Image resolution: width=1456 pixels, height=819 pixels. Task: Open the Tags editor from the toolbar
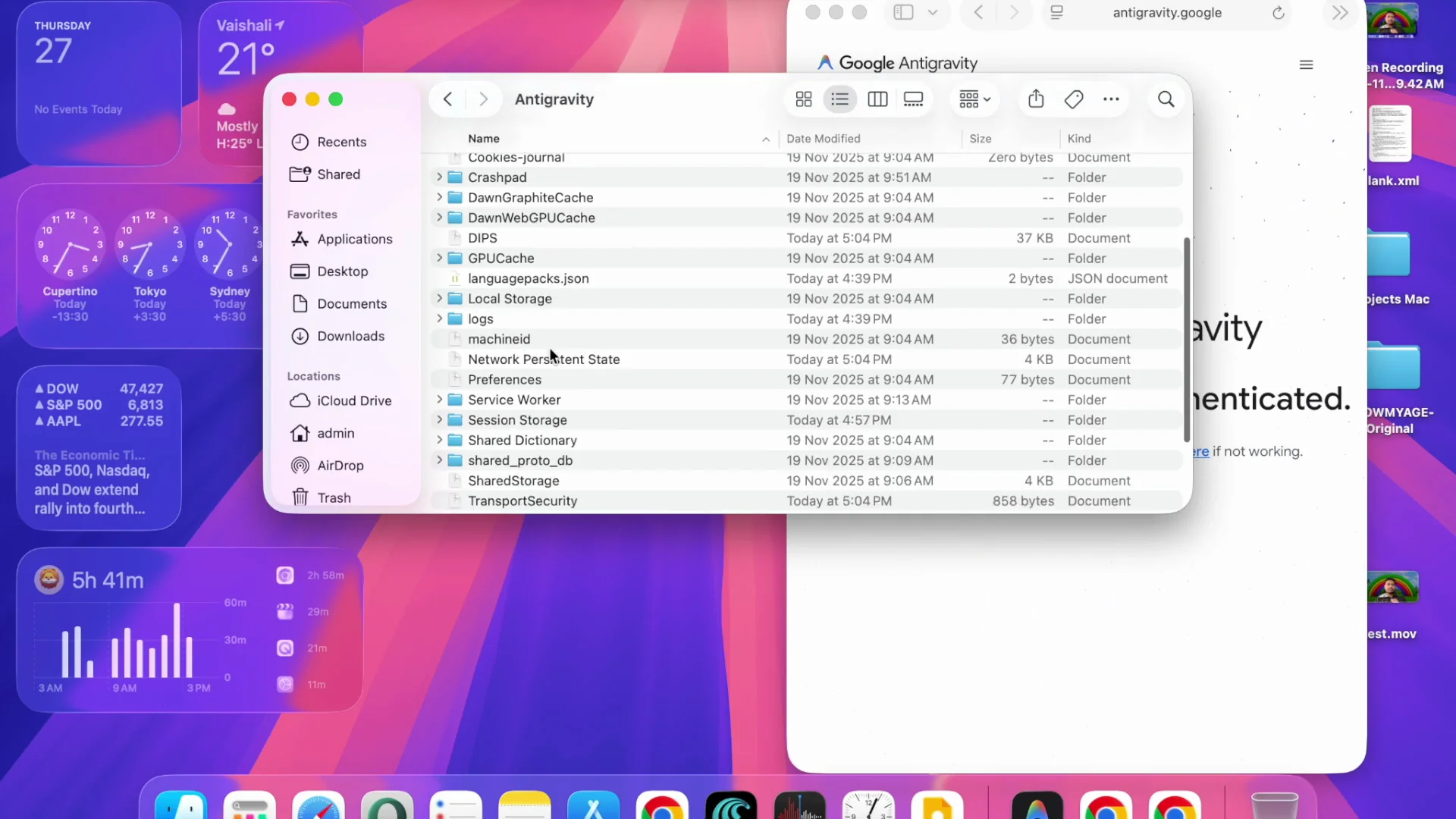(x=1073, y=99)
